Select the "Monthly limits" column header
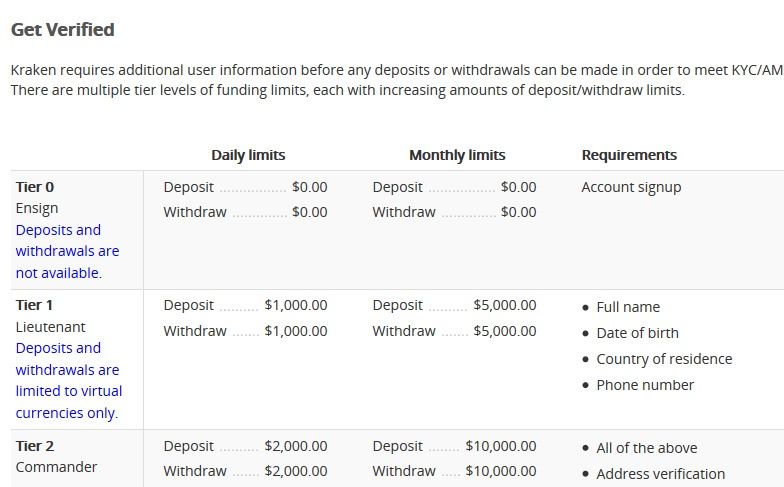The height and width of the screenshot is (487, 784). tap(457, 155)
